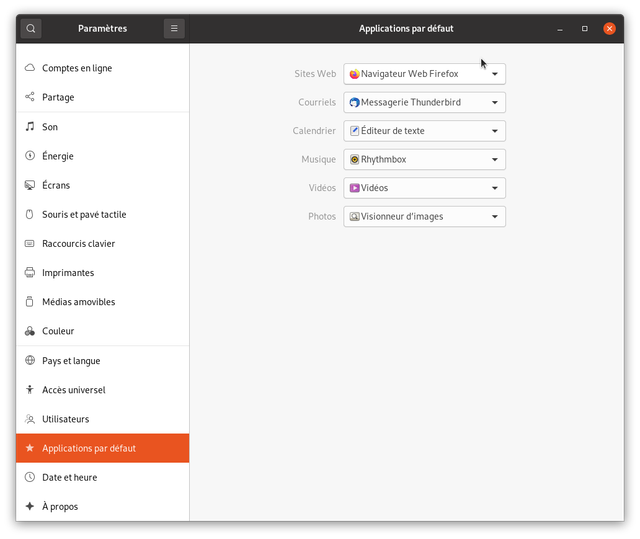
Task: Go to Médias amovibles
Action: coord(102,302)
